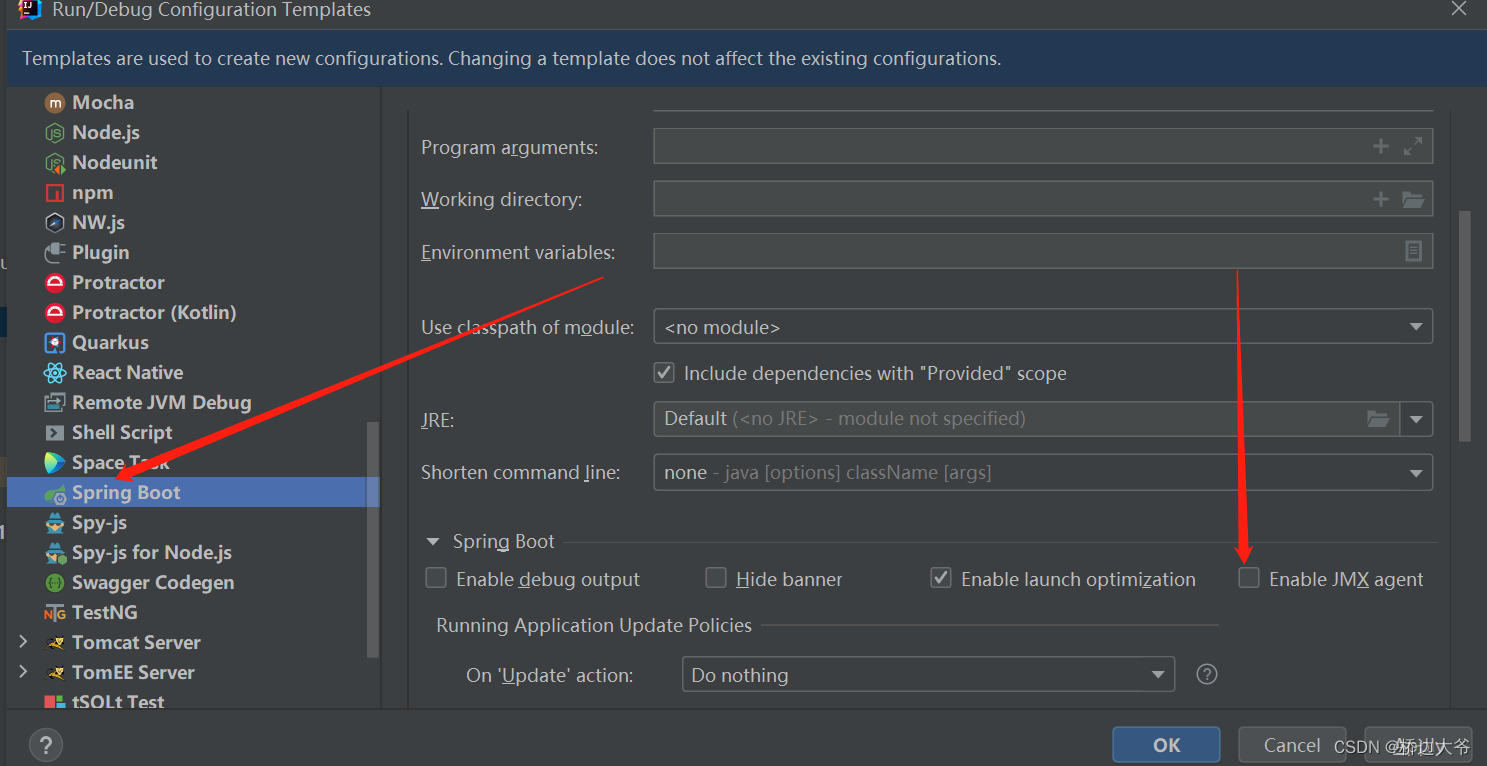This screenshot has width=1487, height=766.
Task: Select the React Native atom icon
Action: pos(55,372)
